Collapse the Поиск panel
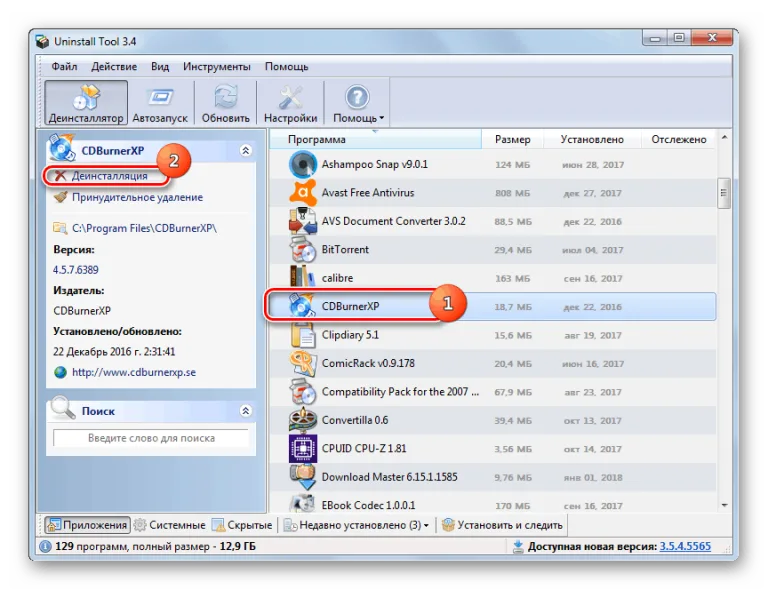Screen dimensions: 768x590 (246, 411)
